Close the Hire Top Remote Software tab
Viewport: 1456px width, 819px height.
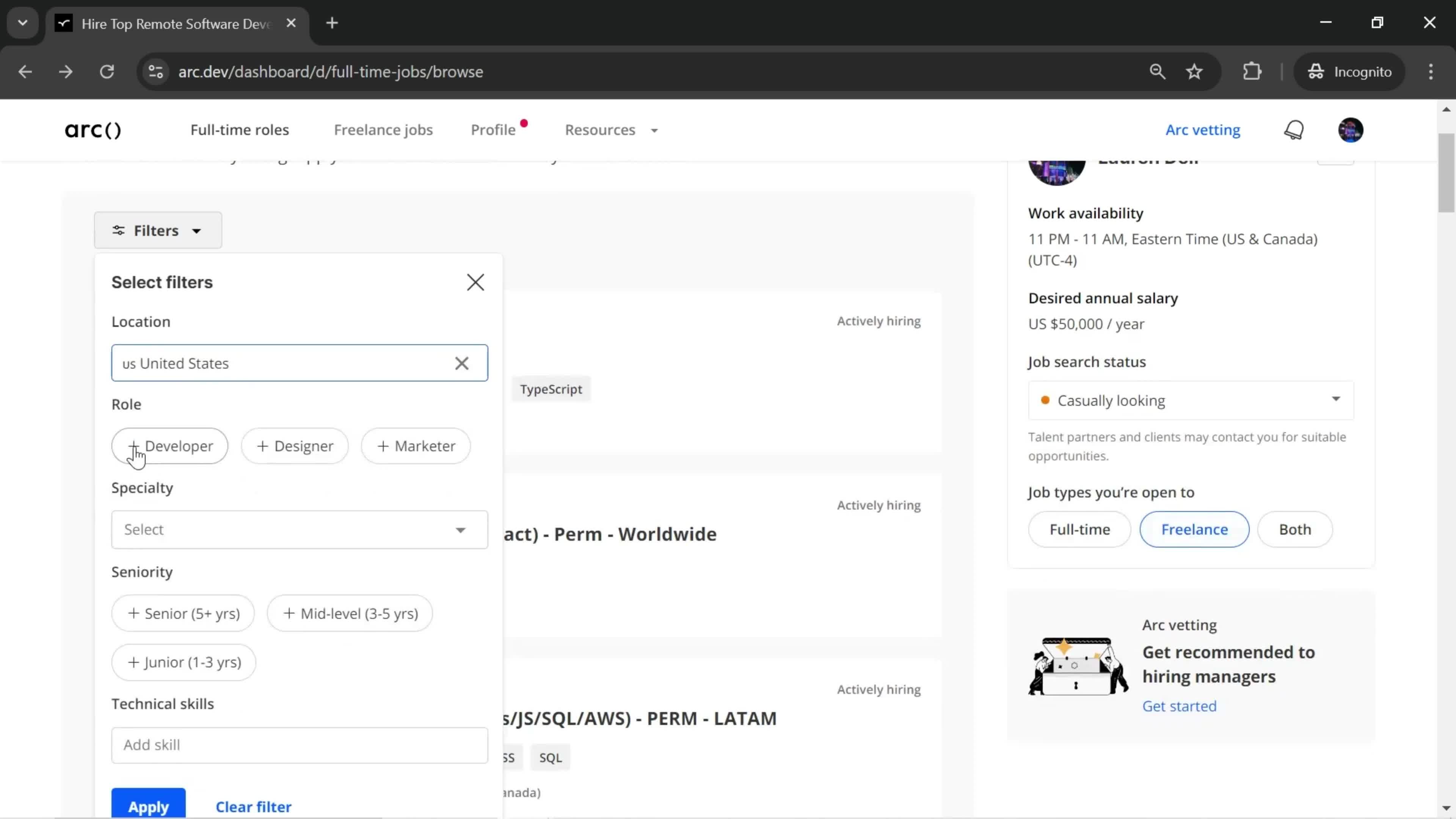[291, 23]
